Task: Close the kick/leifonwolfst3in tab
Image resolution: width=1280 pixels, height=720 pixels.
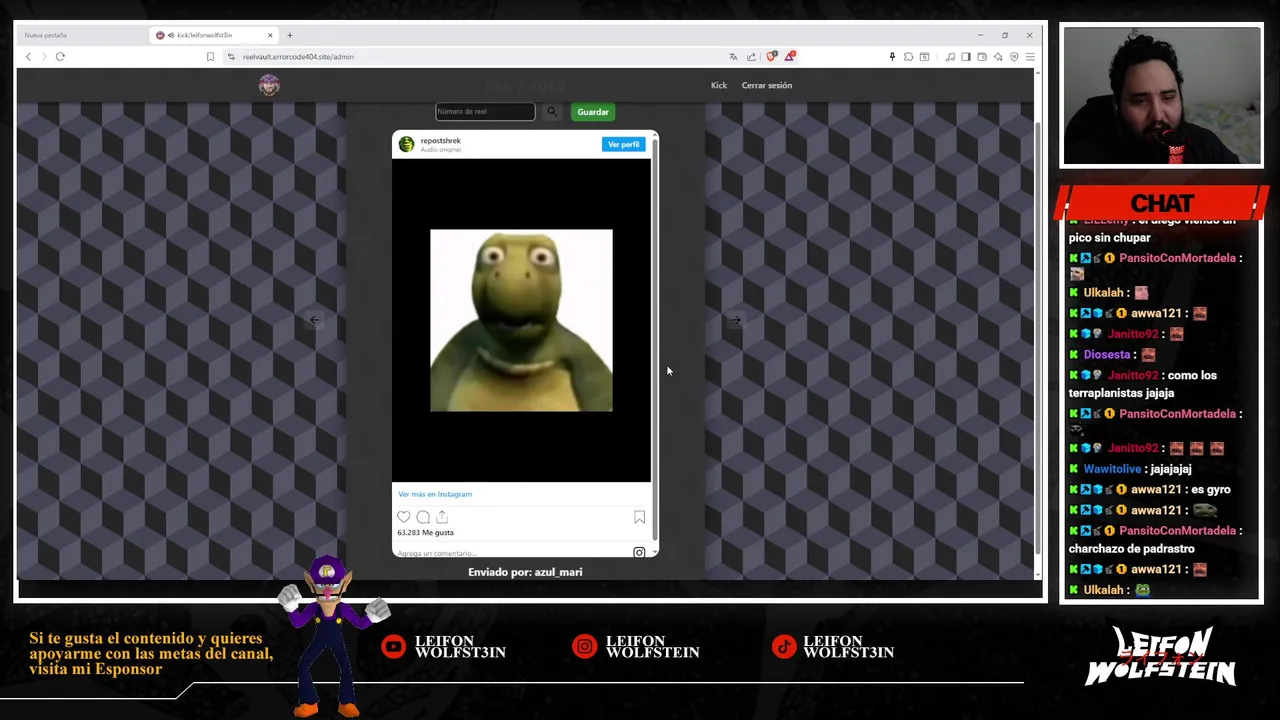Action: (x=269, y=35)
